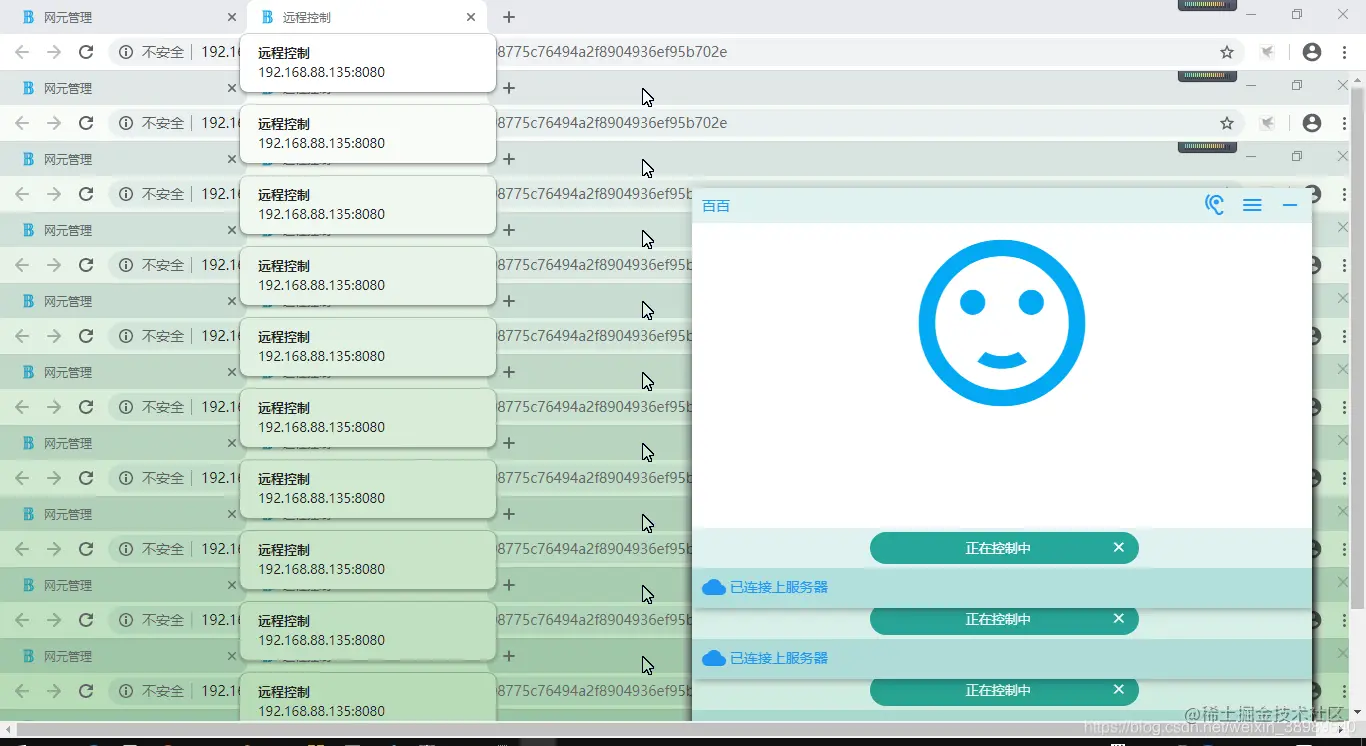This screenshot has width=1366, height=746.
Task: Bookmark page with star in outermost browser
Action: tap(1227, 52)
